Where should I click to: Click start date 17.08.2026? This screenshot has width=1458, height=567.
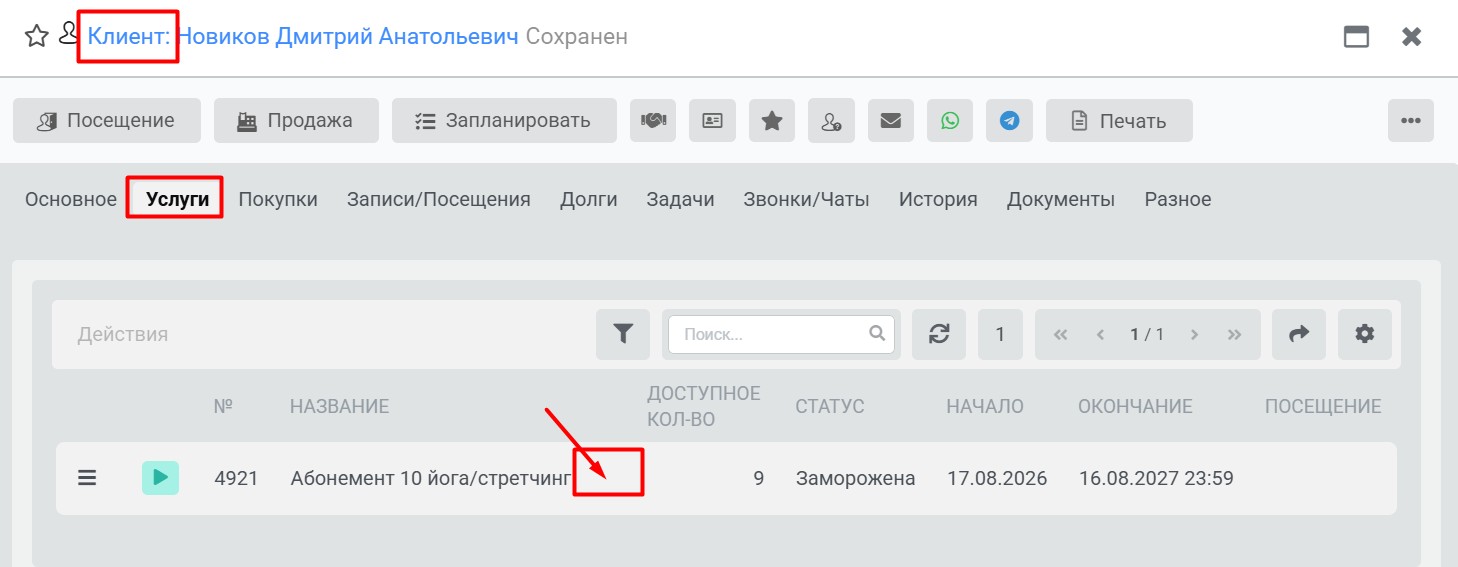[997, 478]
